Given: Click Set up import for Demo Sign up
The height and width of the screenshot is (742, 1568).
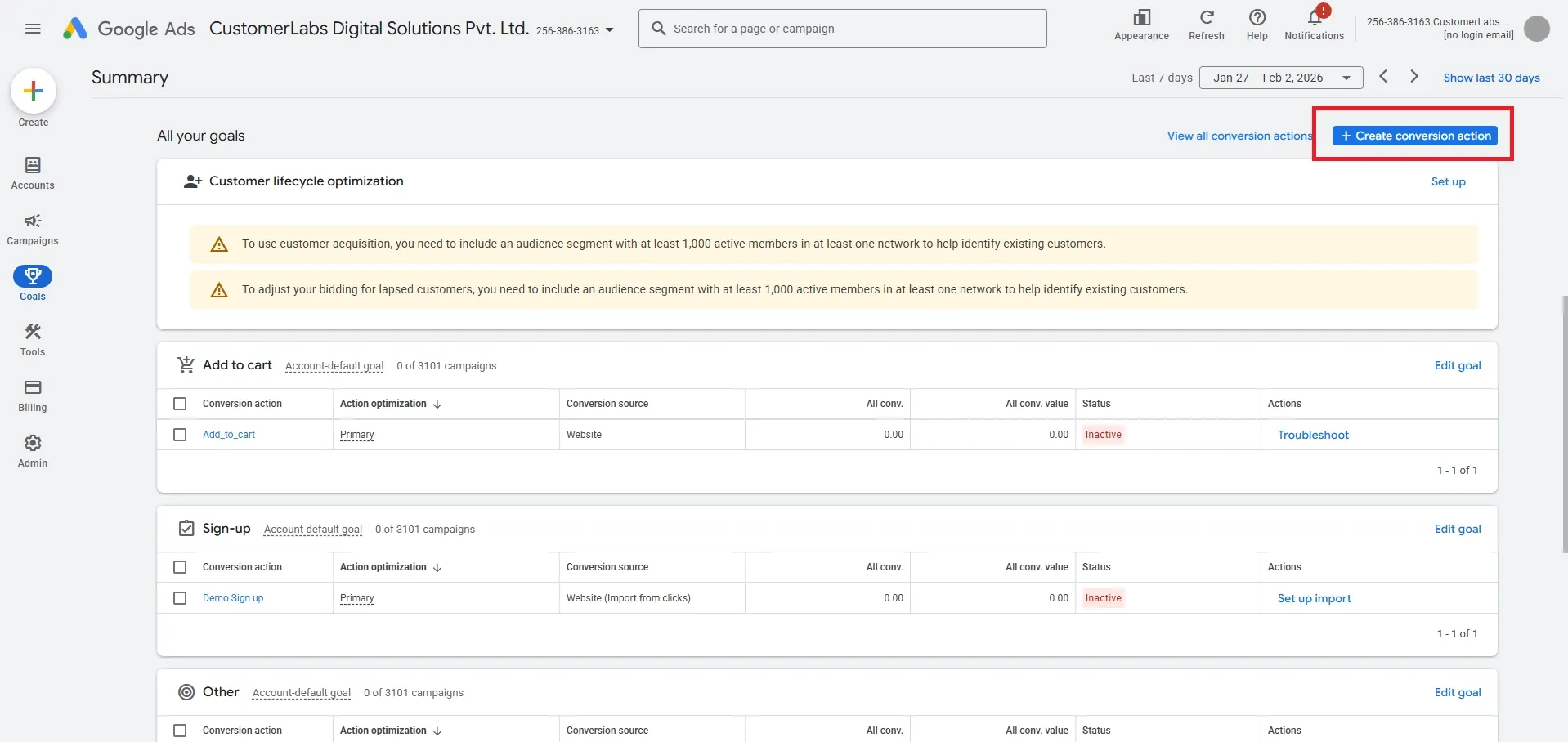Looking at the screenshot, I should pyautogui.click(x=1314, y=598).
